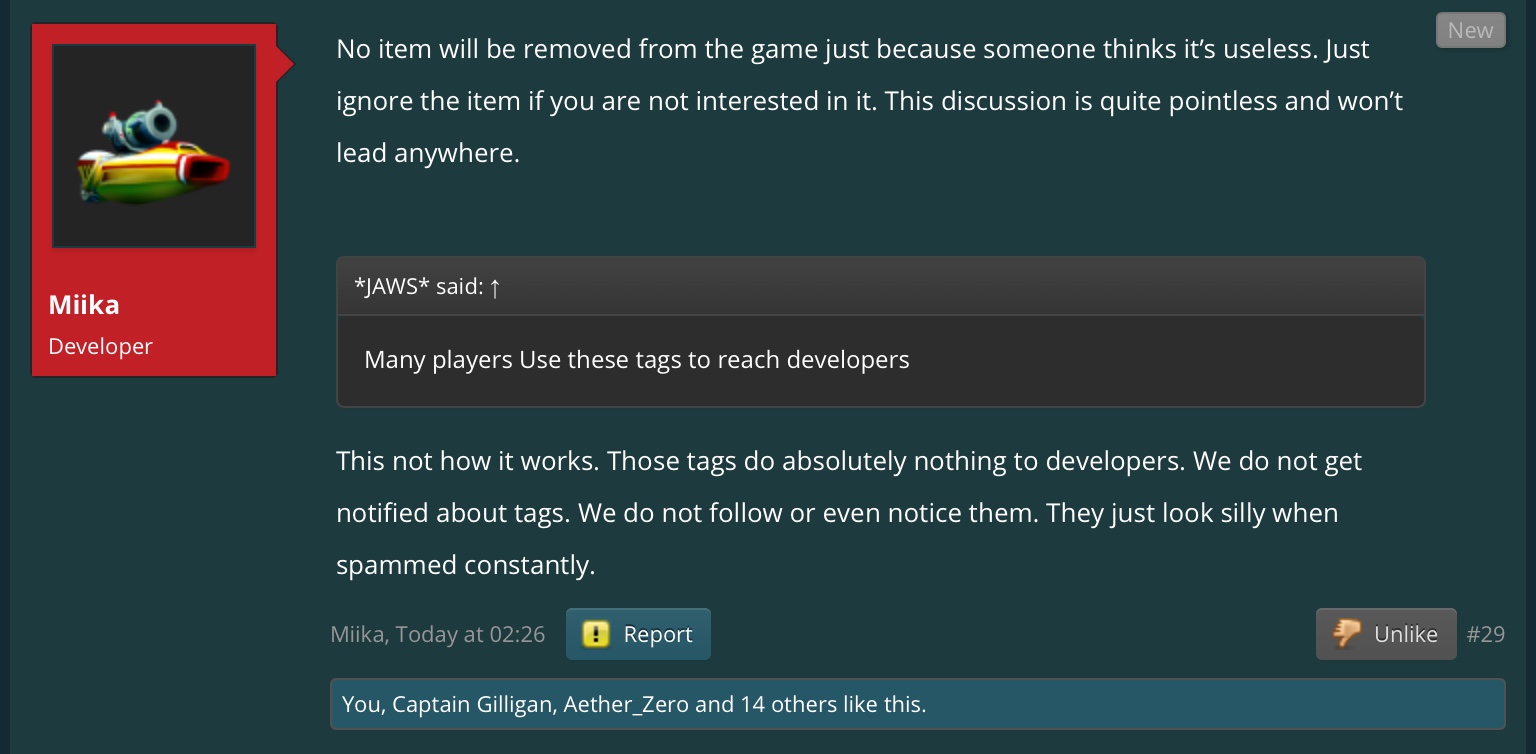Click the Developer title under Miika

click(x=101, y=346)
